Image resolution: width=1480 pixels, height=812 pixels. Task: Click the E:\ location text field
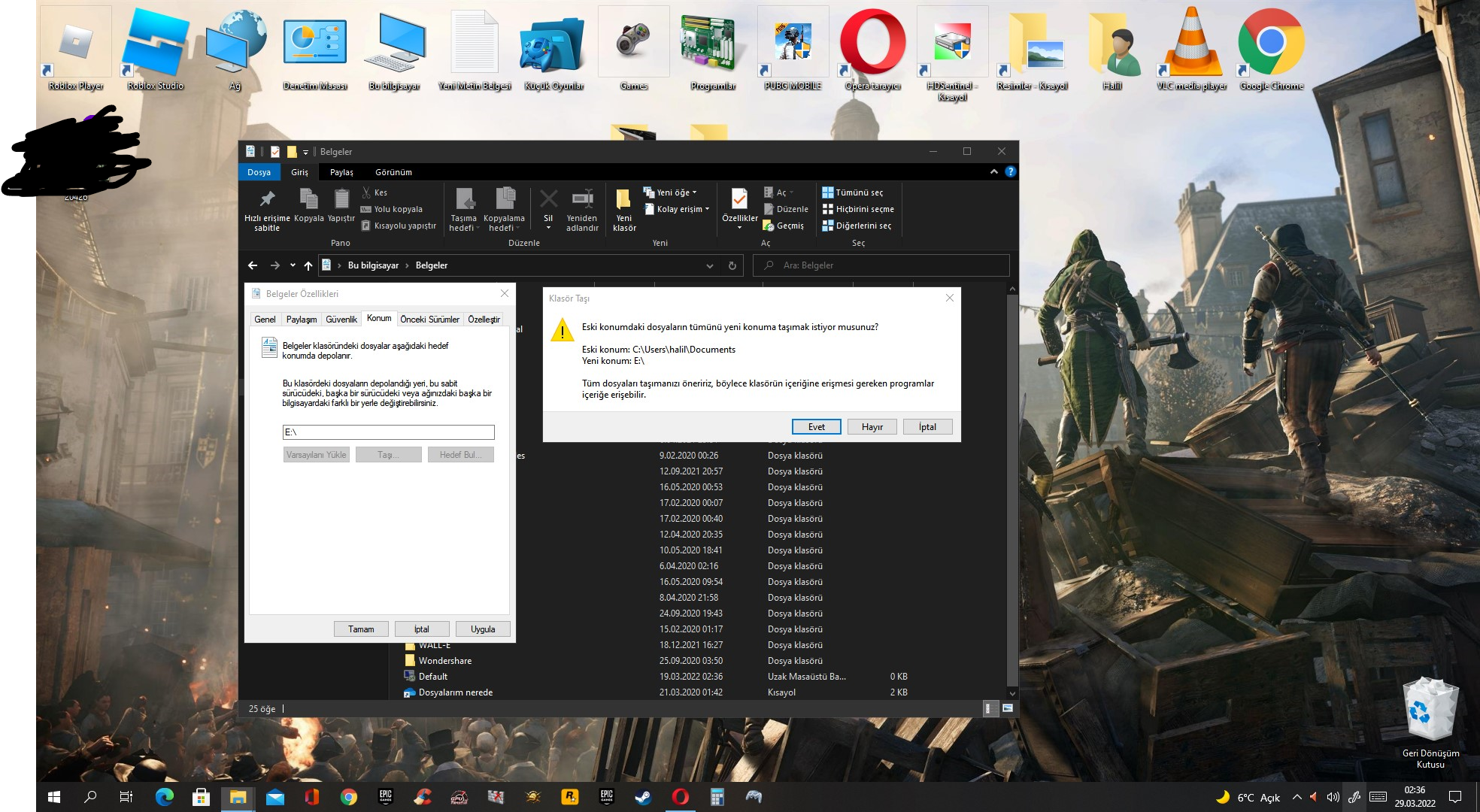388,432
